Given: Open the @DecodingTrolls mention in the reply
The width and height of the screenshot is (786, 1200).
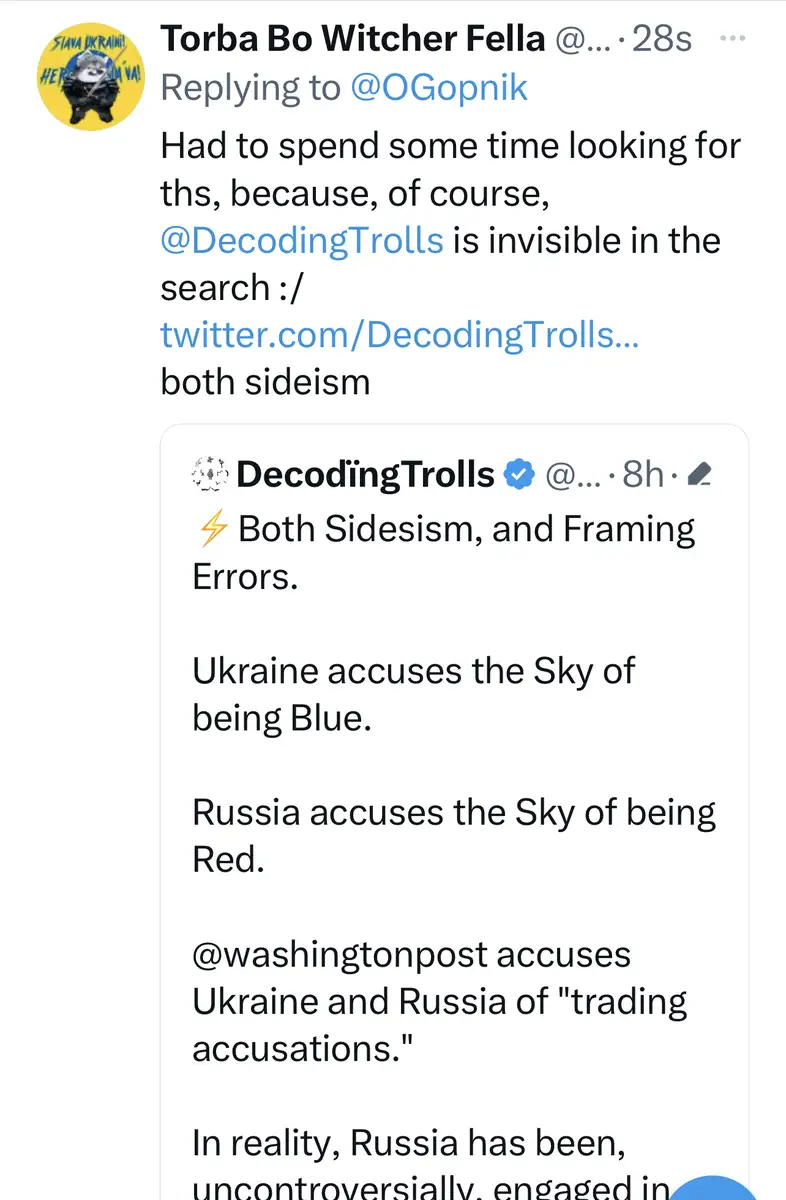Looking at the screenshot, I should click(302, 240).
